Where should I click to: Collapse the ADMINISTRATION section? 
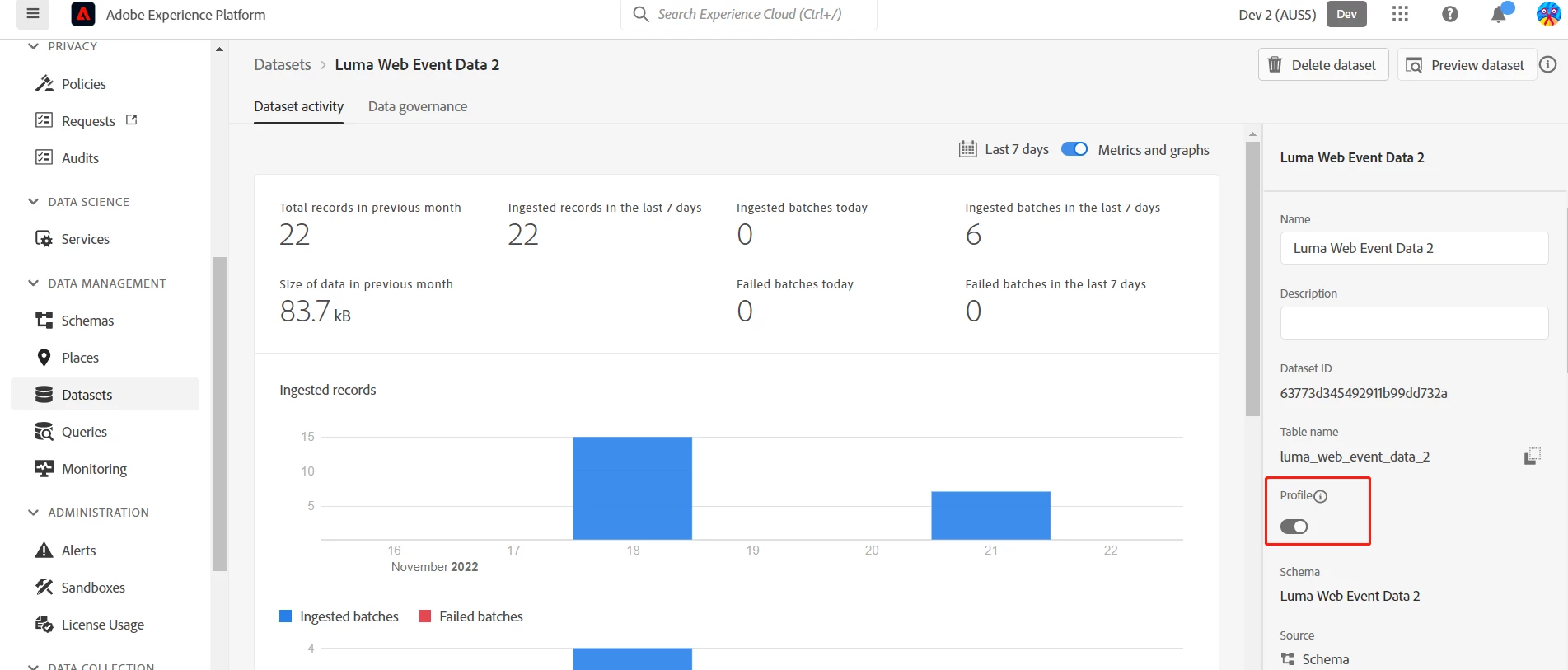[33, 512]
